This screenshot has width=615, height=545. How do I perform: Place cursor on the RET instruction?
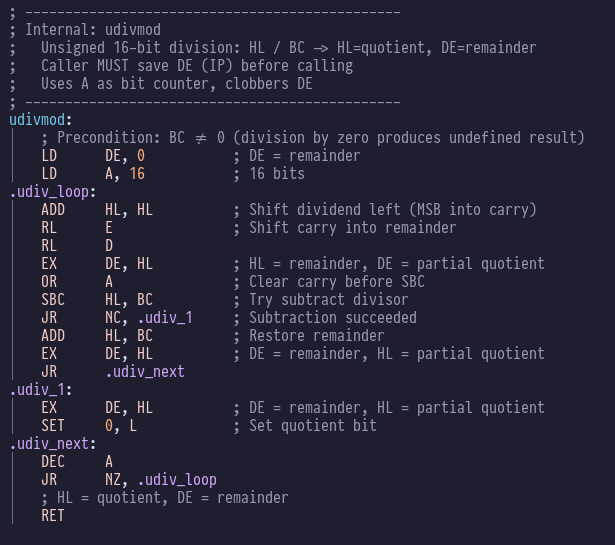[53, 516]
